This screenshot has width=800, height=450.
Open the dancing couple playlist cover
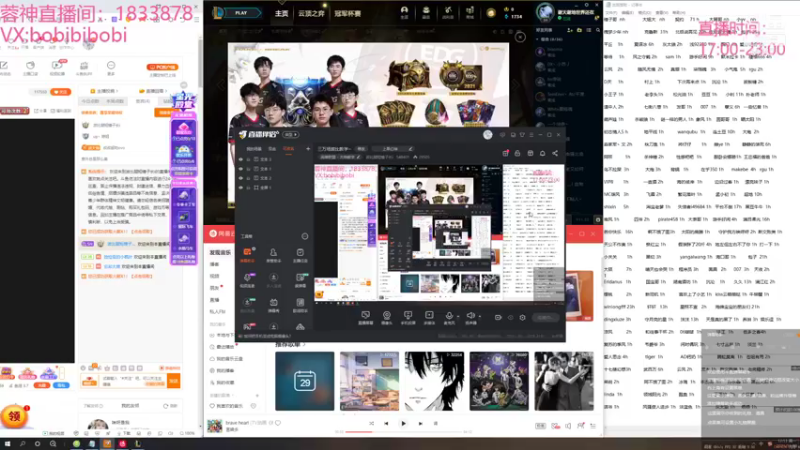564,381
